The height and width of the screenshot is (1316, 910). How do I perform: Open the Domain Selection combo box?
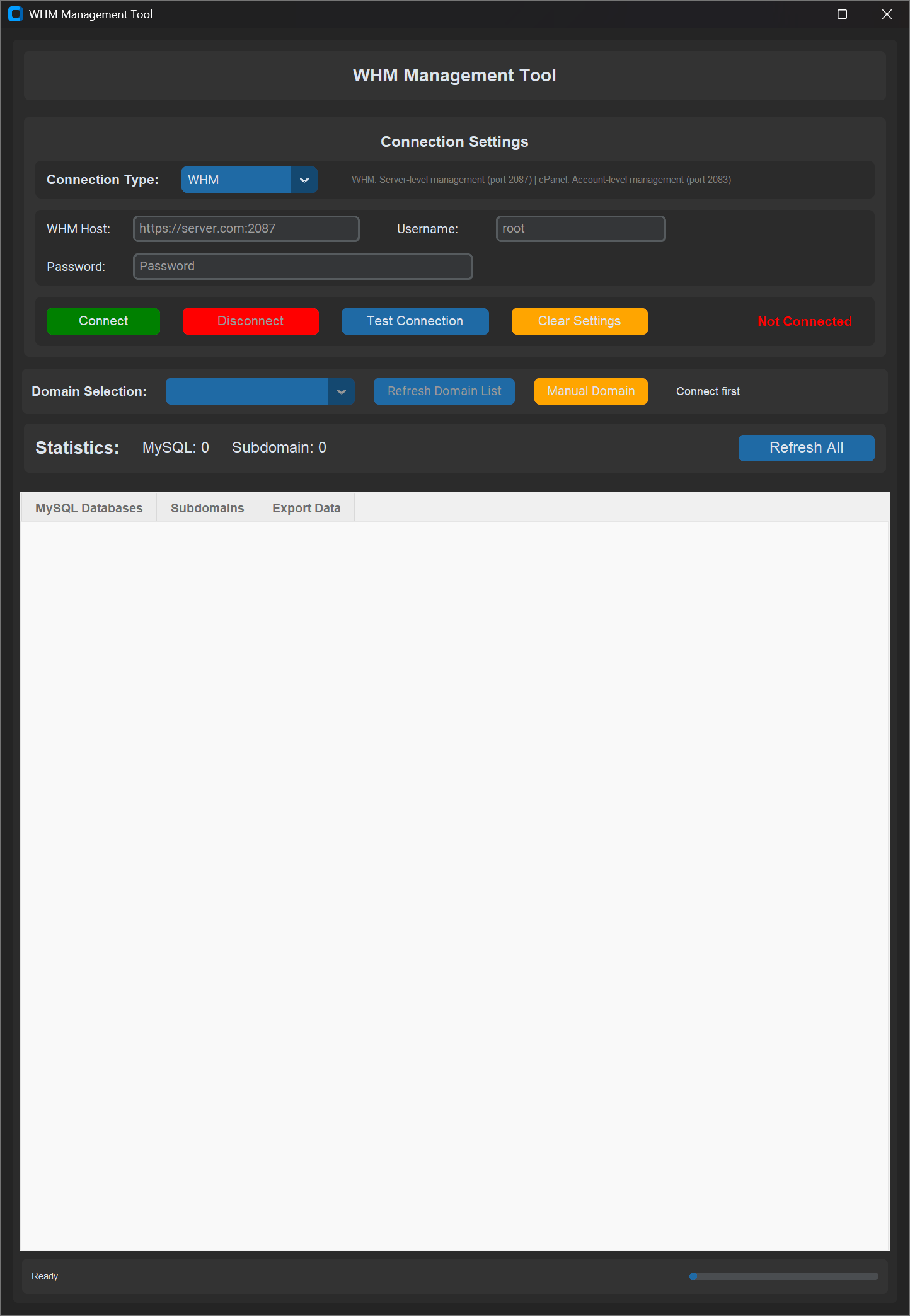point(260,391)
